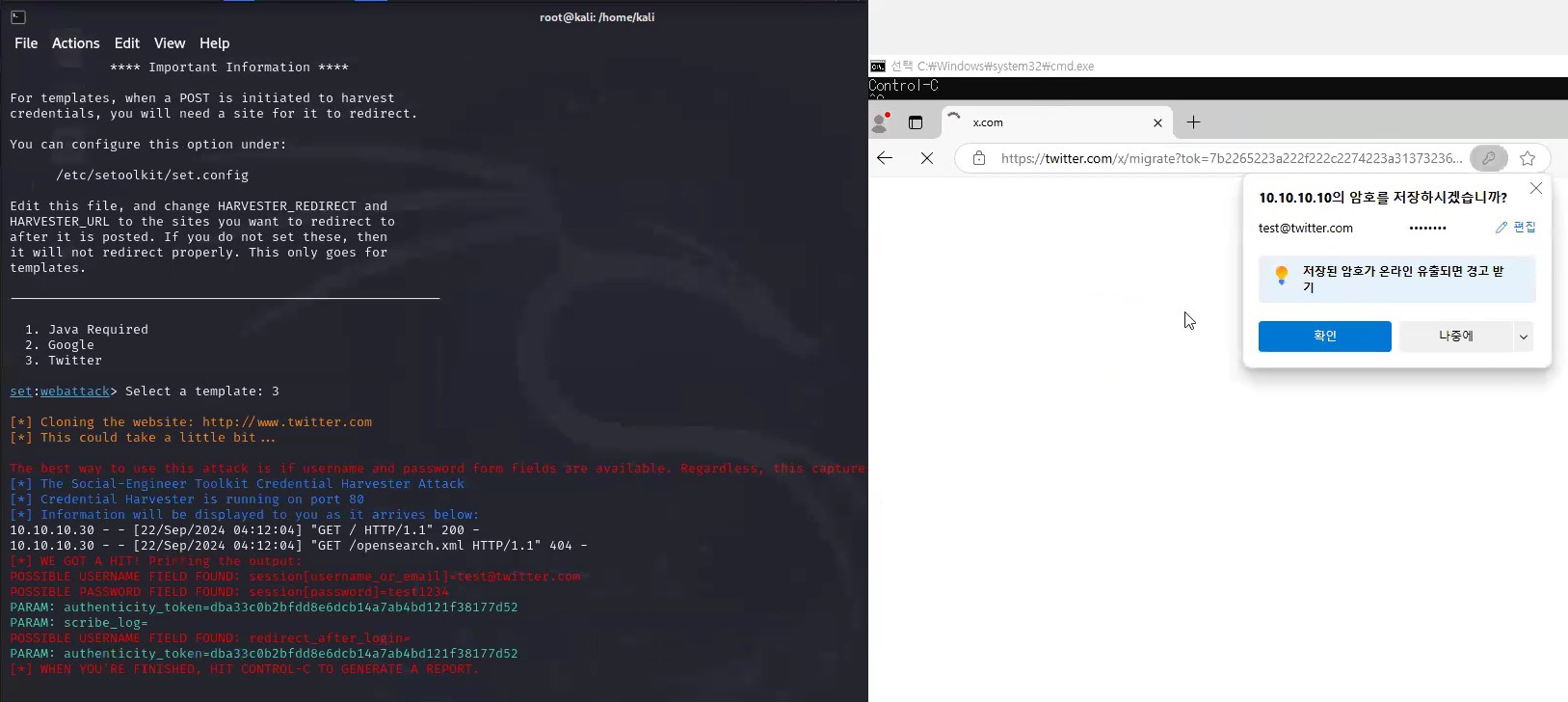Click the 'running on port 80' line
The width and height of the screenshot is (1568, 702).
tap(187, 499)
